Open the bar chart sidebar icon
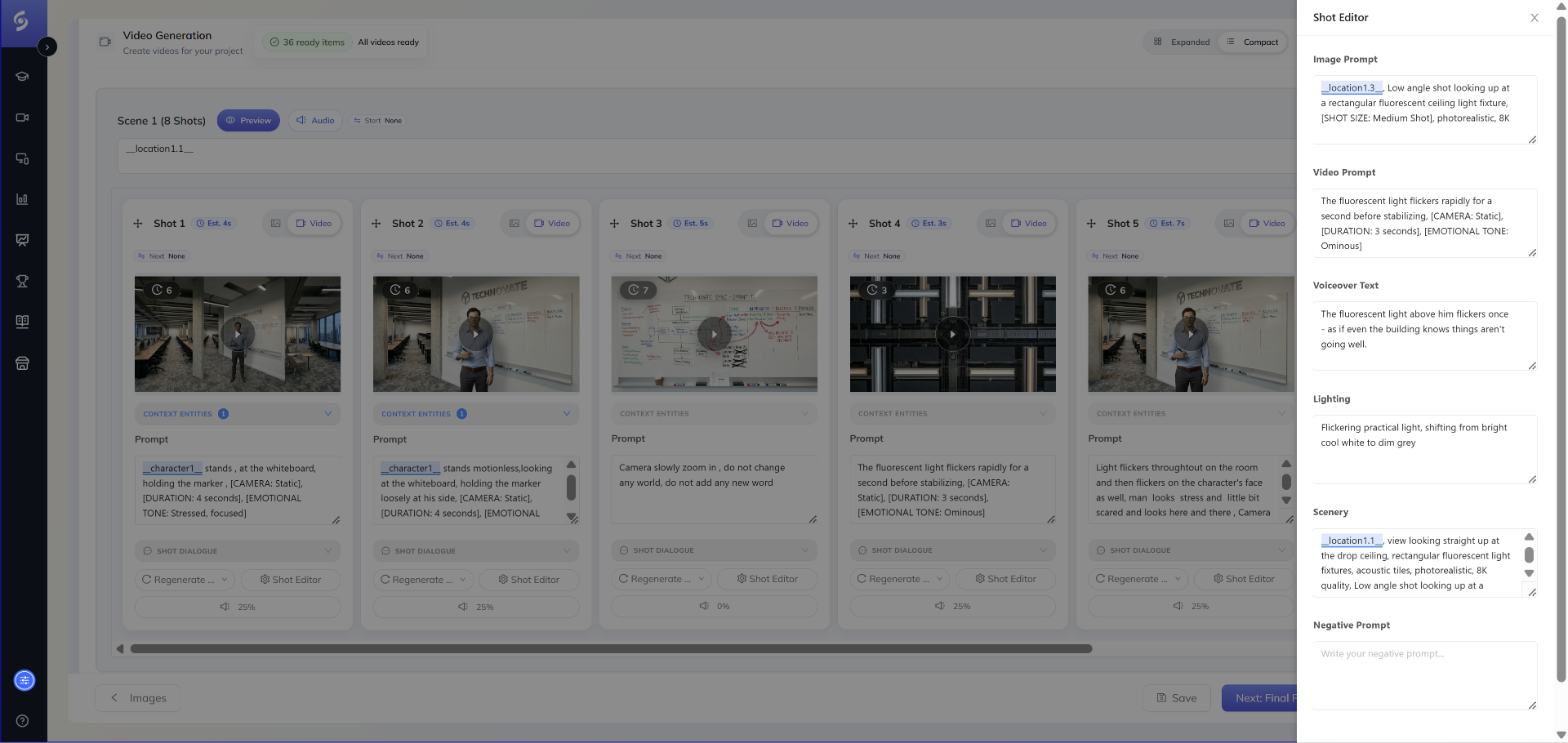The height and width of the screenshot is (743, 1568). coord(23,199)
